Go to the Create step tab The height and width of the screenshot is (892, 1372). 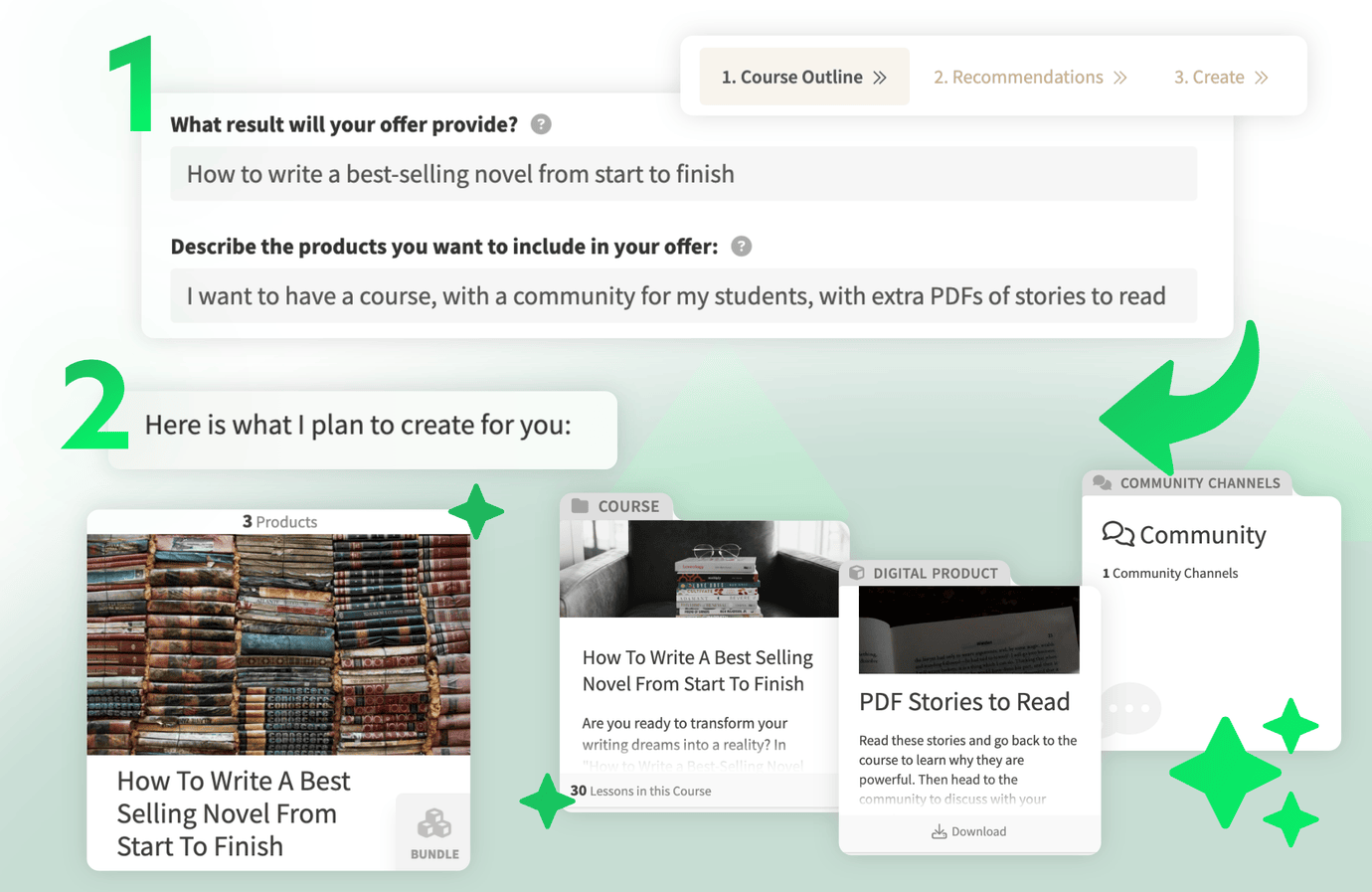1221,77
